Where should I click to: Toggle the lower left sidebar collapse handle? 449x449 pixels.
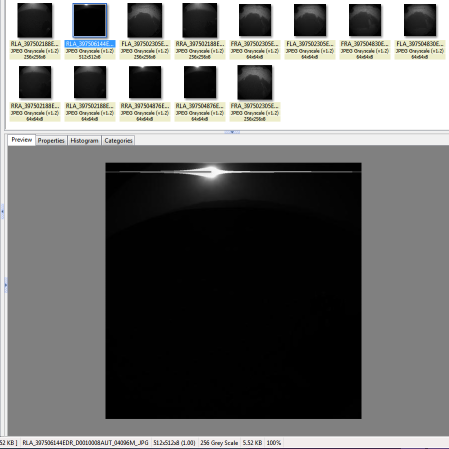(x=6, y=285)
